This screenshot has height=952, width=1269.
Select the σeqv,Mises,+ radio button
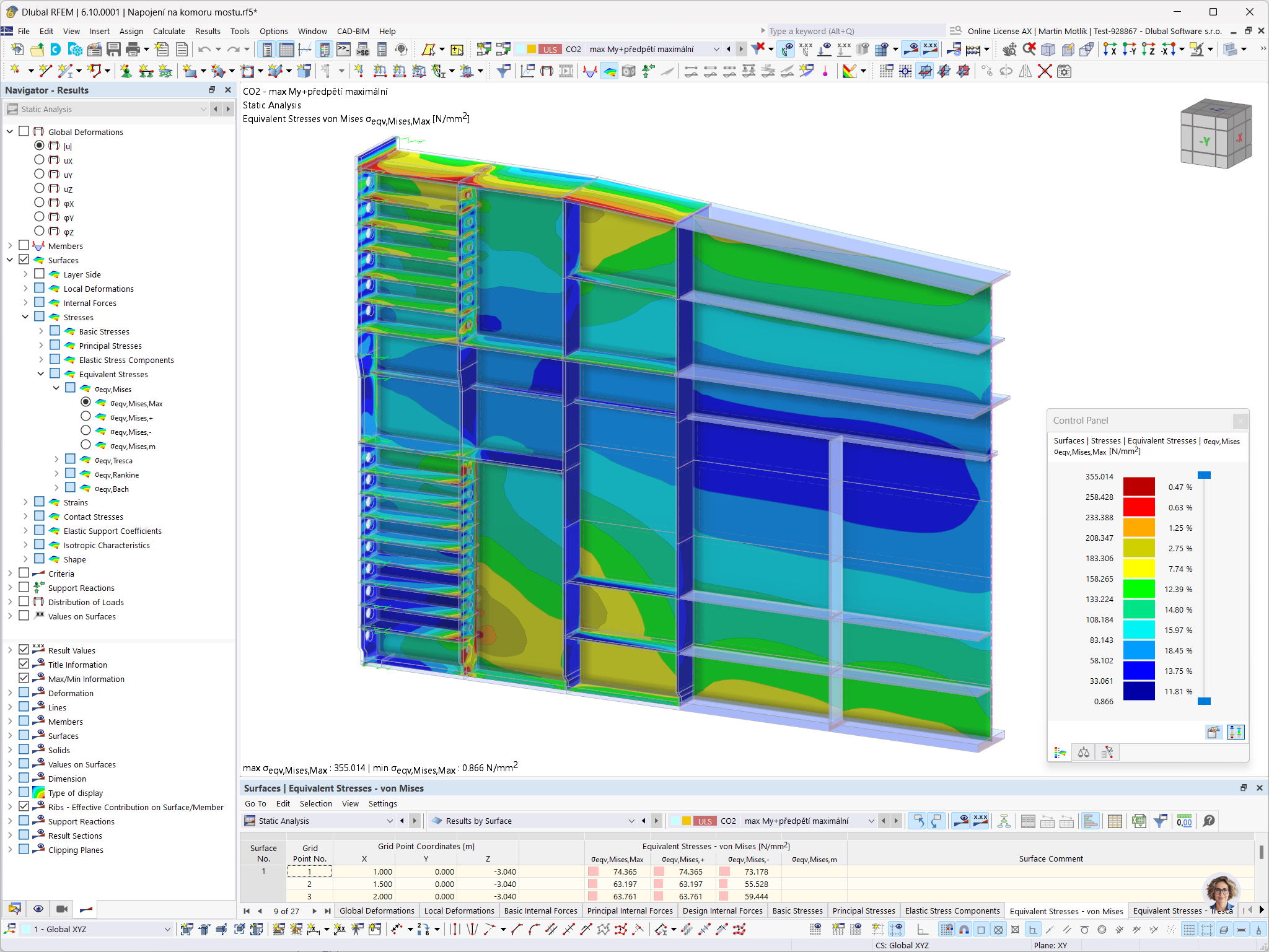[x=86, y=417]
